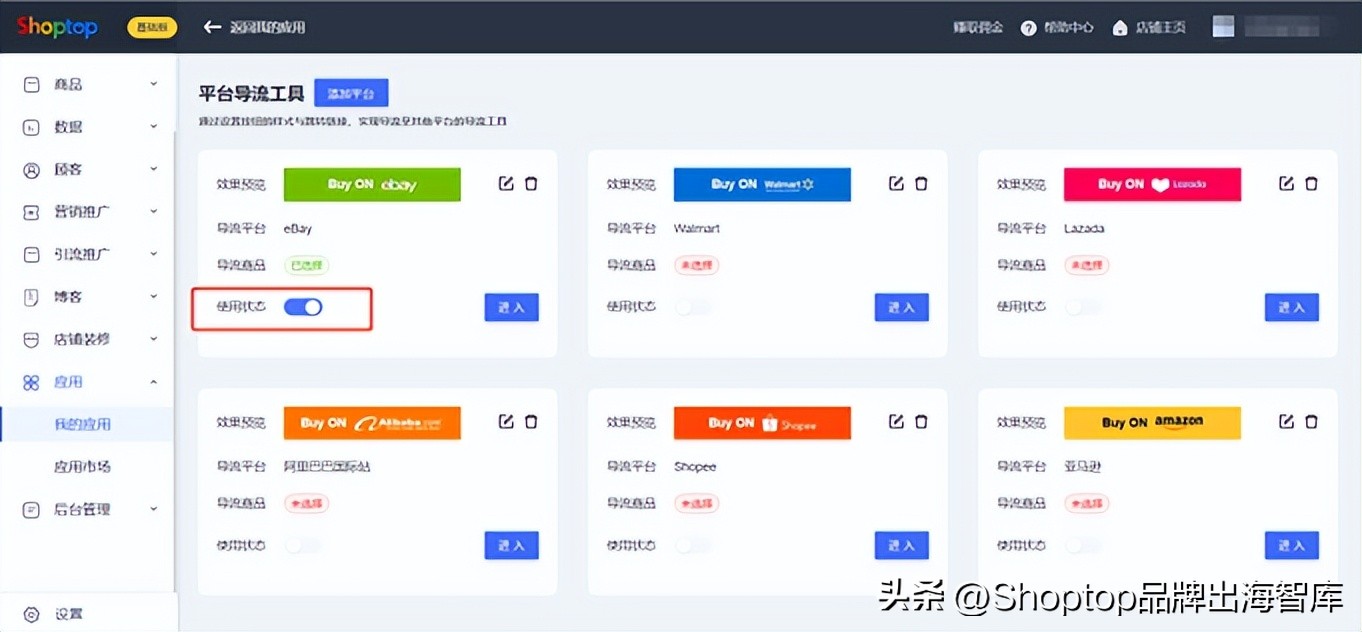Screen dimensions: 1362x632
Task: Edit the Shopee card with pencil icon
Action: click(x=896, y=421)
